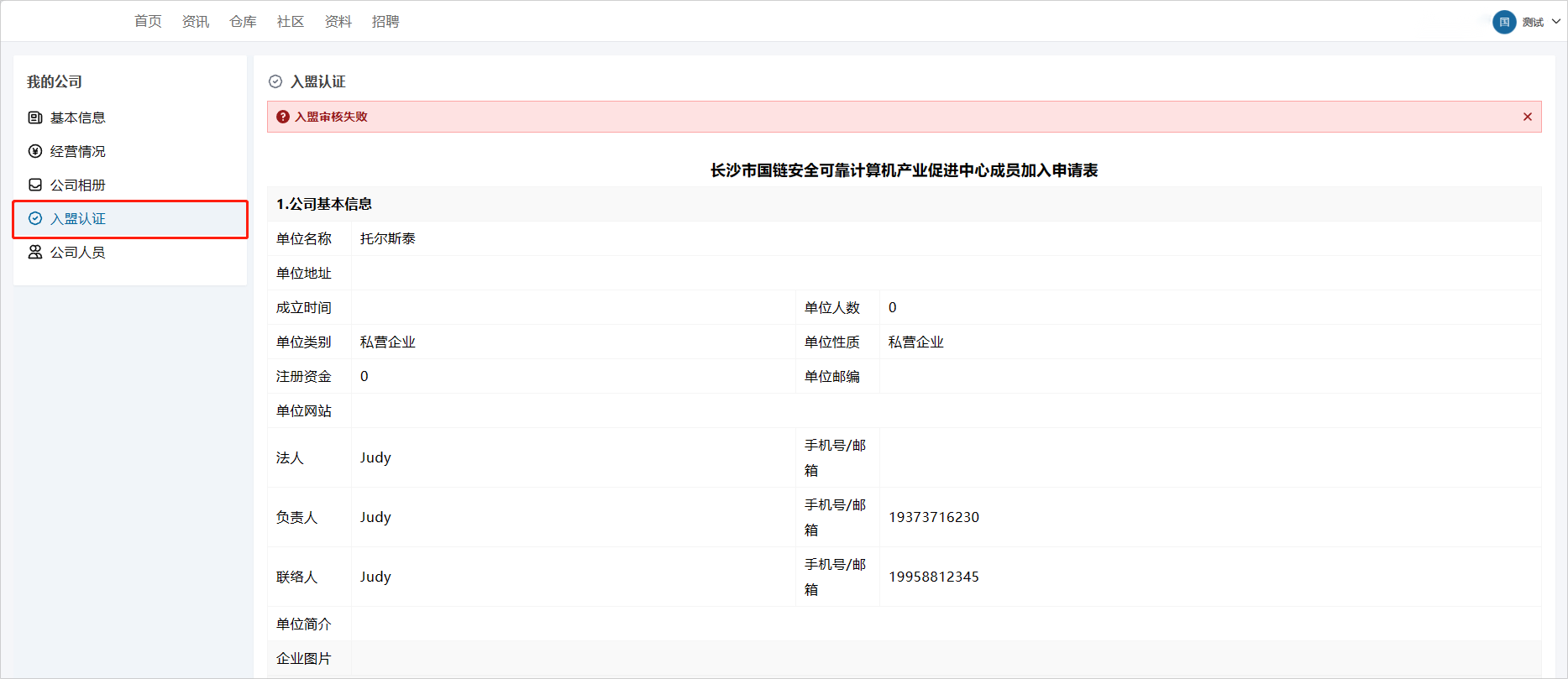Click the user avatar icon at top right
Viewport: 1568px width, 679px height.
1504,22
